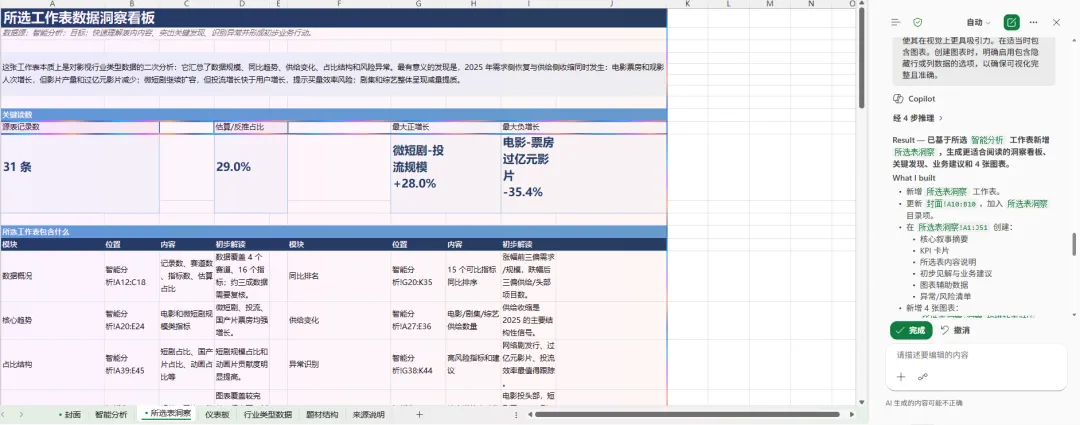The height and width of the screenshot is (425, 1080).
Task: Click the 数据概况 module cell
Action: tap(52, 276)
